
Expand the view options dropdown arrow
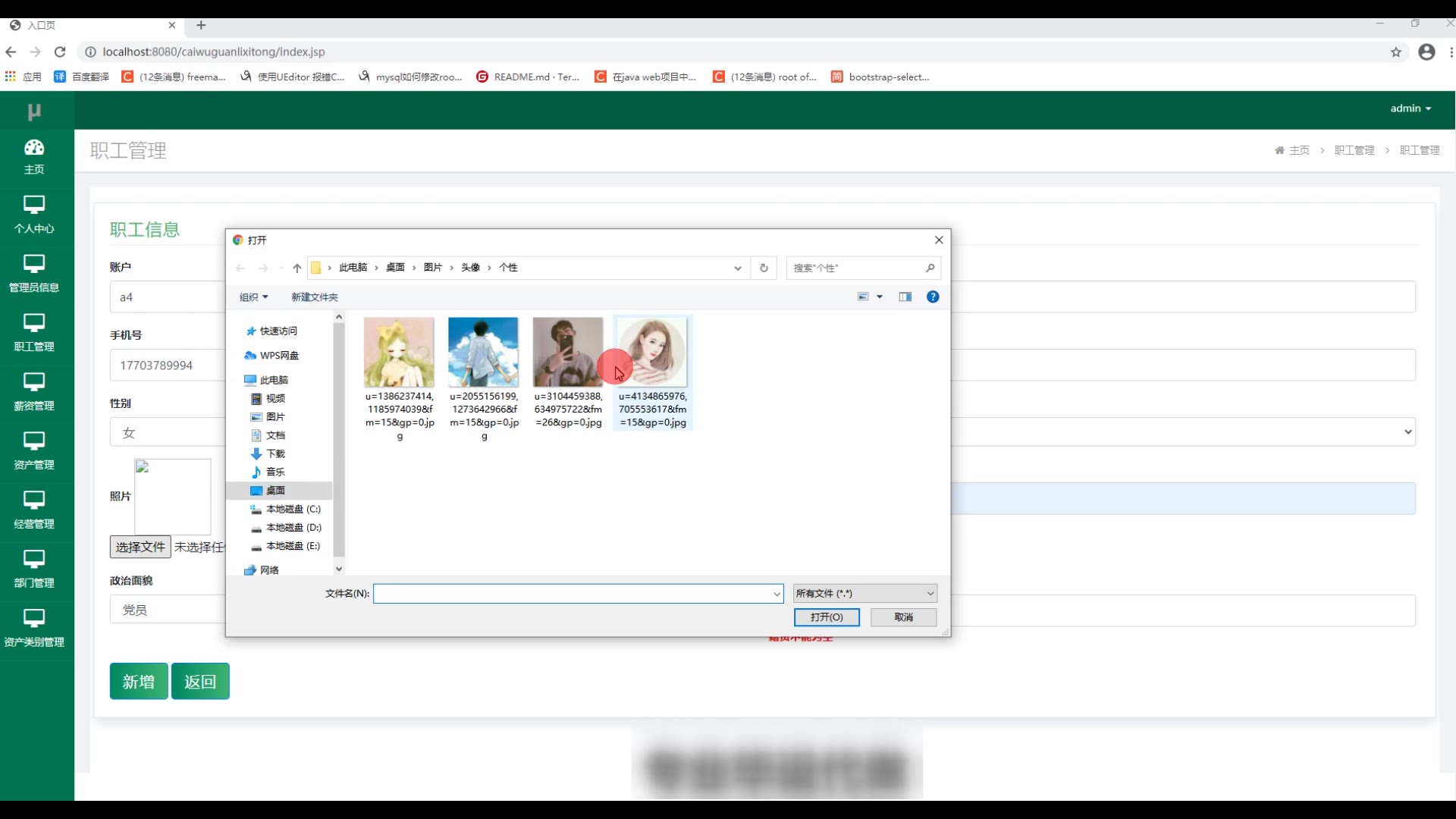(880, 297)
